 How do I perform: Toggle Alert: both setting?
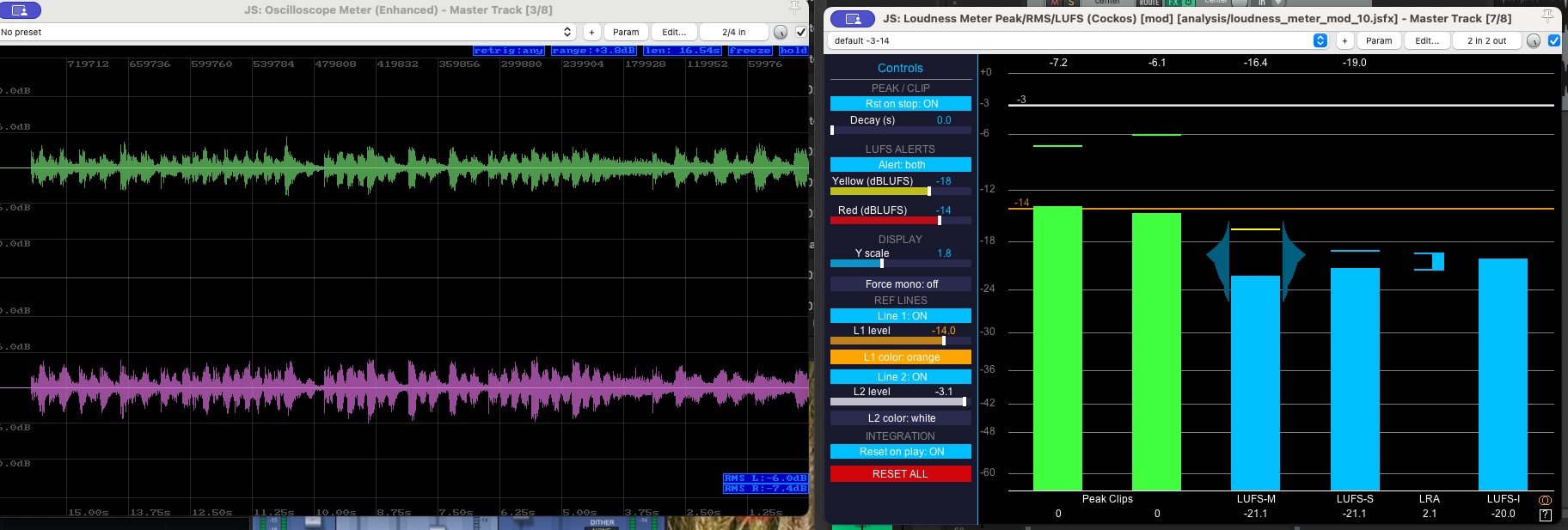point(901,165)
